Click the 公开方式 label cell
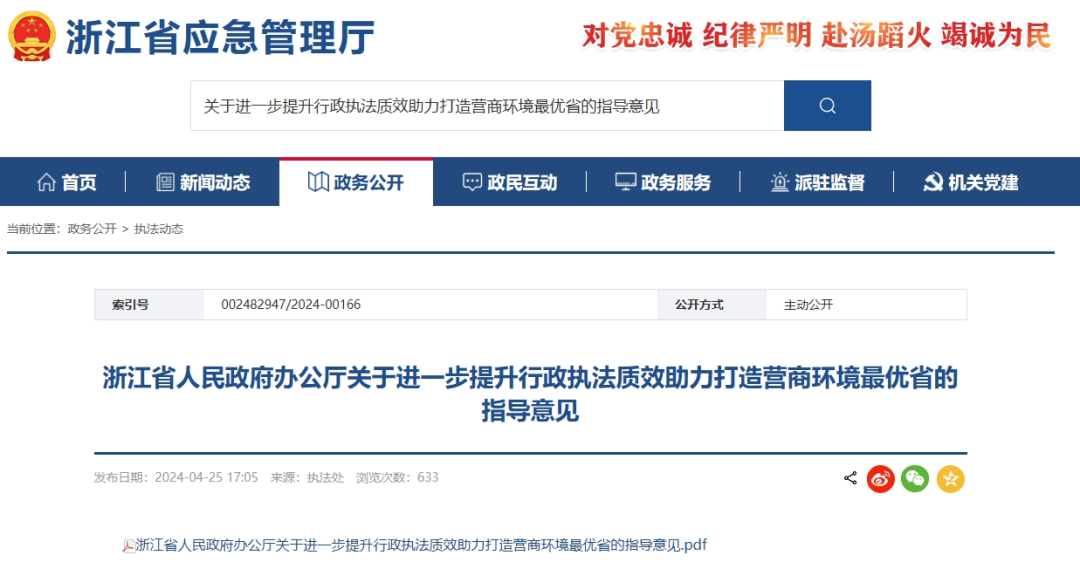The image size is (1080, 569). (712, 304)
